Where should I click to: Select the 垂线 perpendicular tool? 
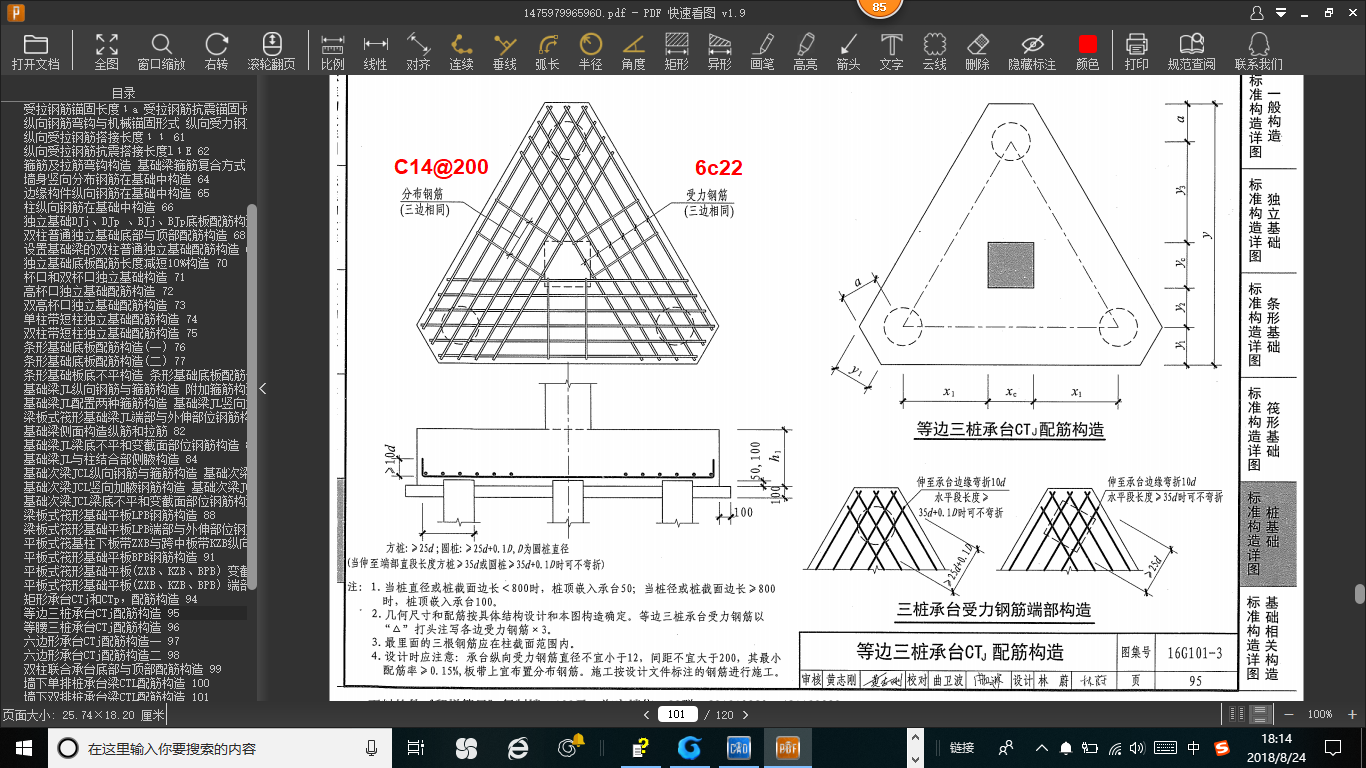point(504,51)
